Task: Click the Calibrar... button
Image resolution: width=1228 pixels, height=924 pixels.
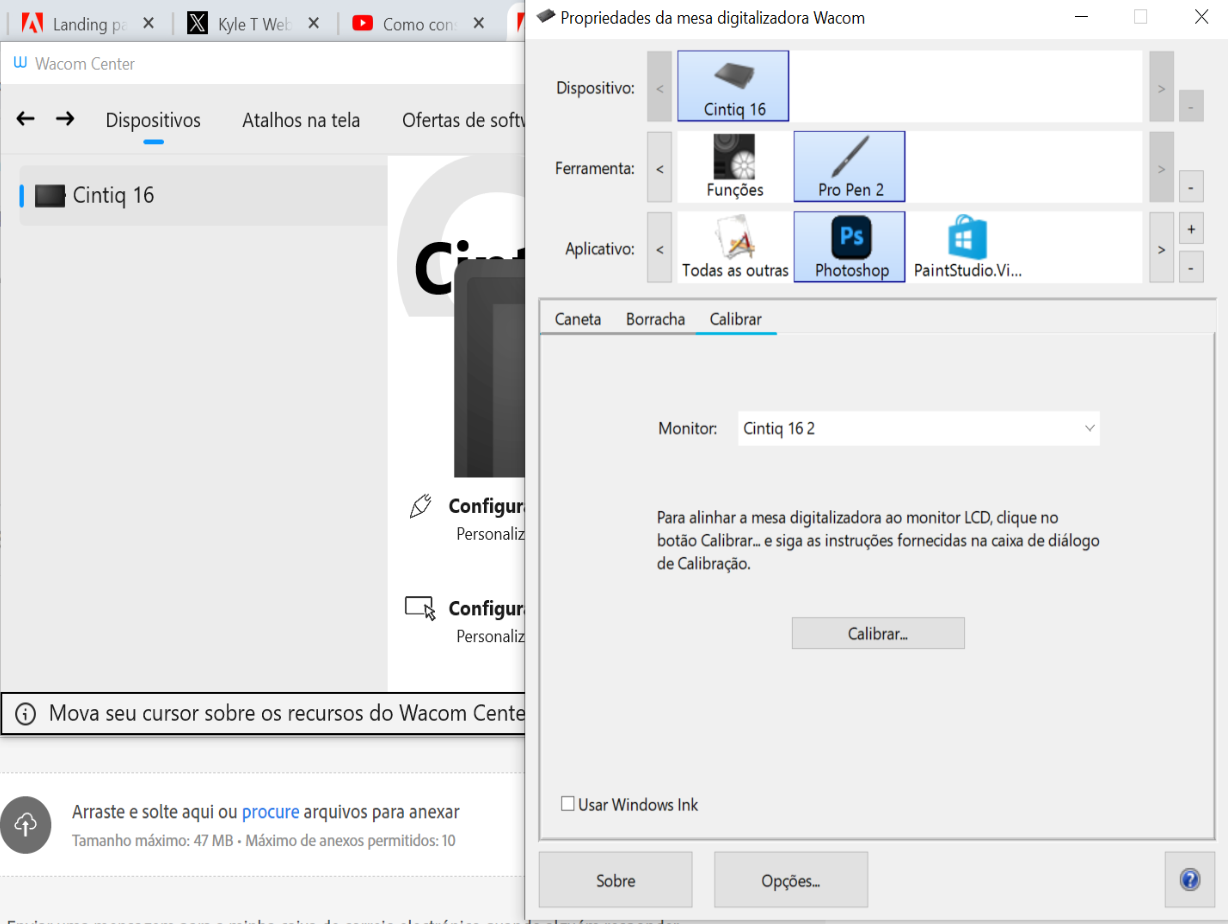Action: click(878, 633)
